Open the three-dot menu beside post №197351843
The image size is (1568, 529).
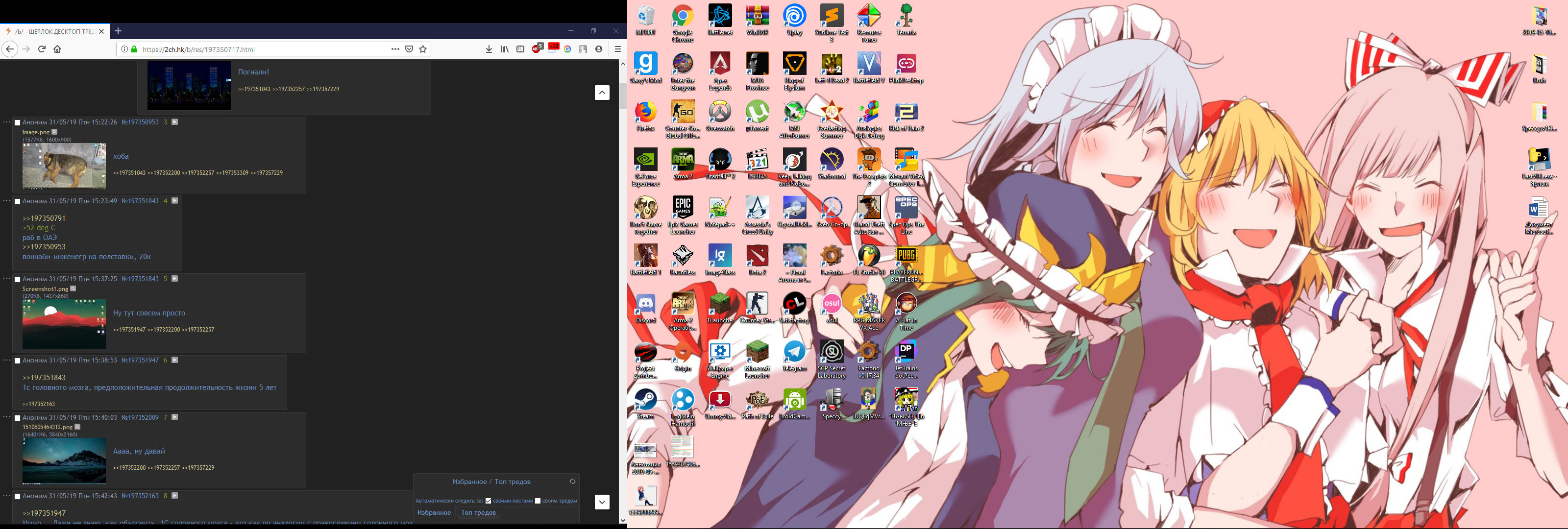tap(7, 278)
